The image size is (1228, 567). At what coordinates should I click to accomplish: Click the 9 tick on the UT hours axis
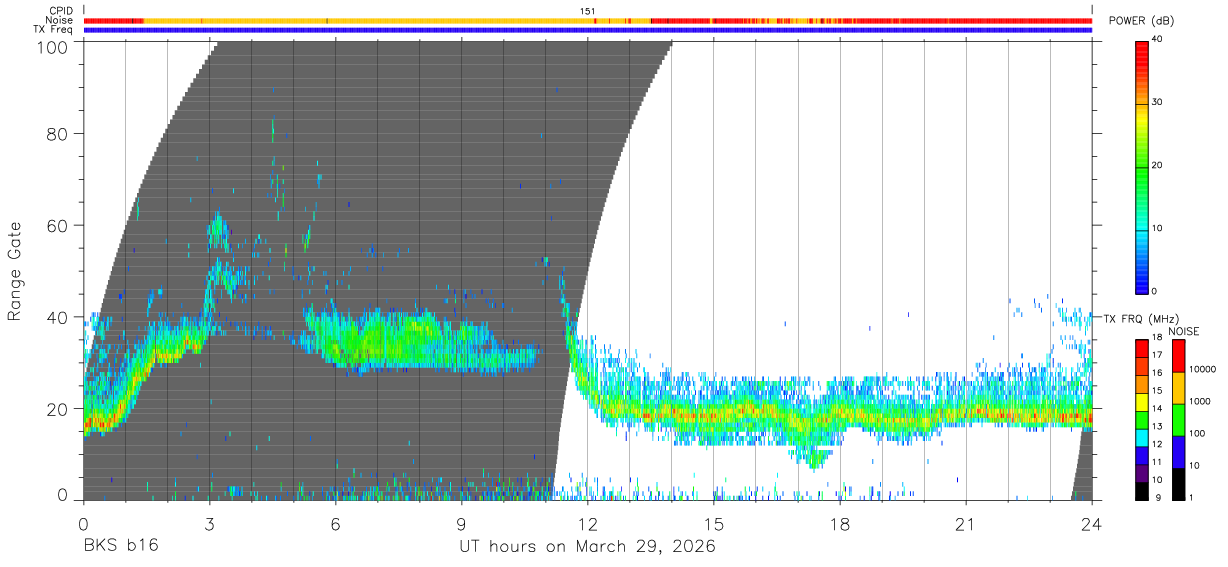461,523
